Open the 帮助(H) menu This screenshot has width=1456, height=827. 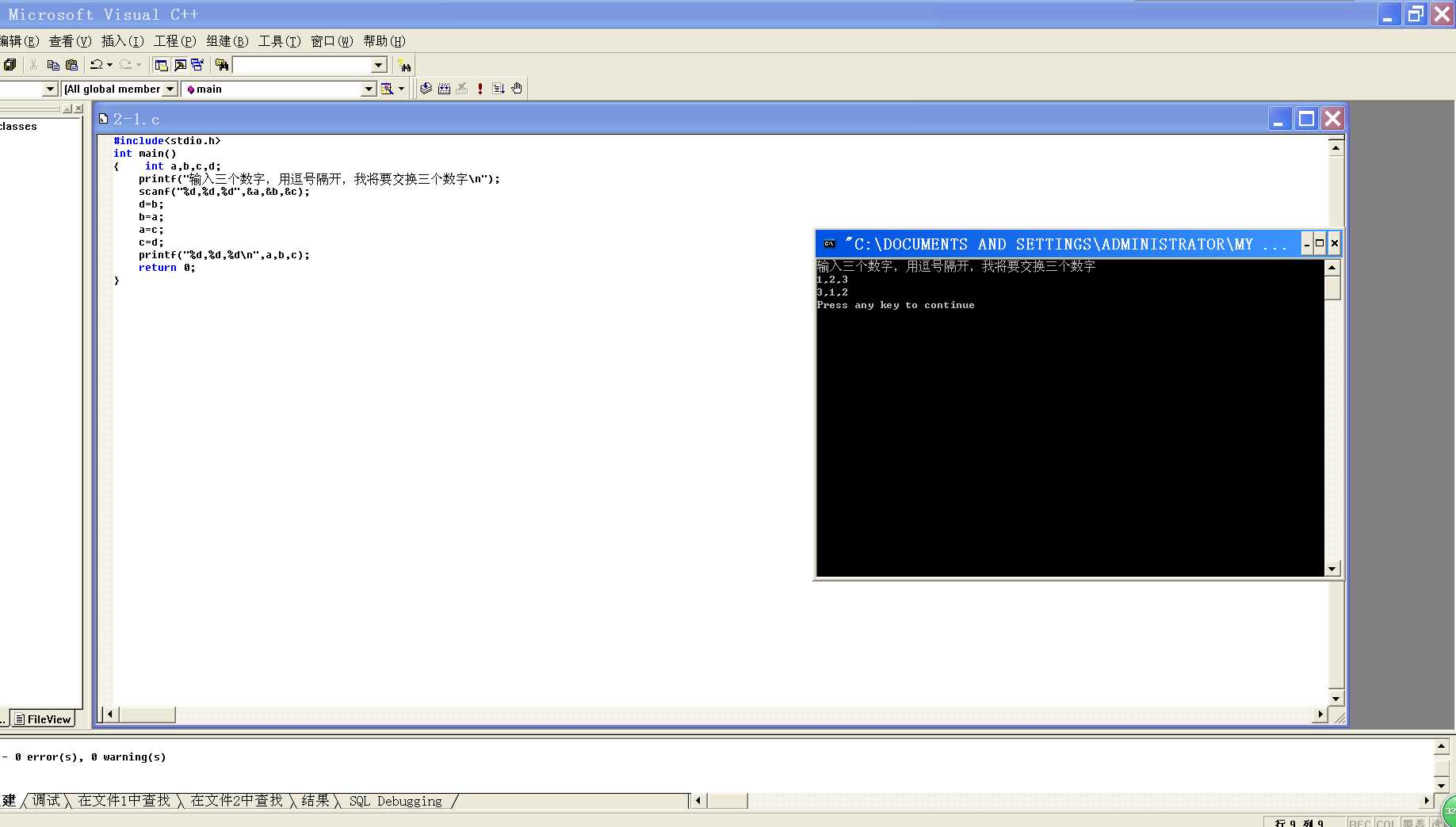click(x=384, y=41)
